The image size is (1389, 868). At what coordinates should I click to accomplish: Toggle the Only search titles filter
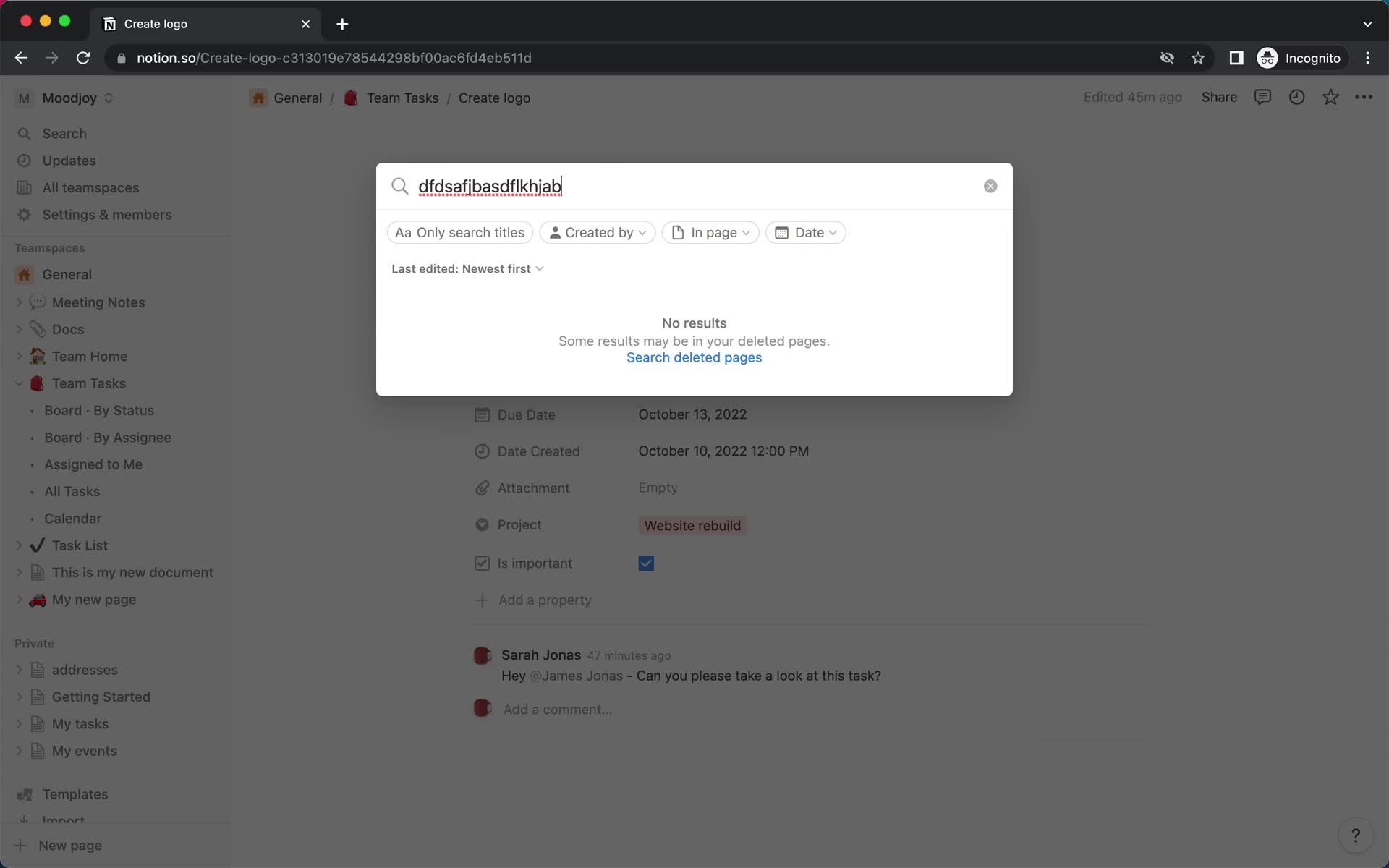pos(459,232)
